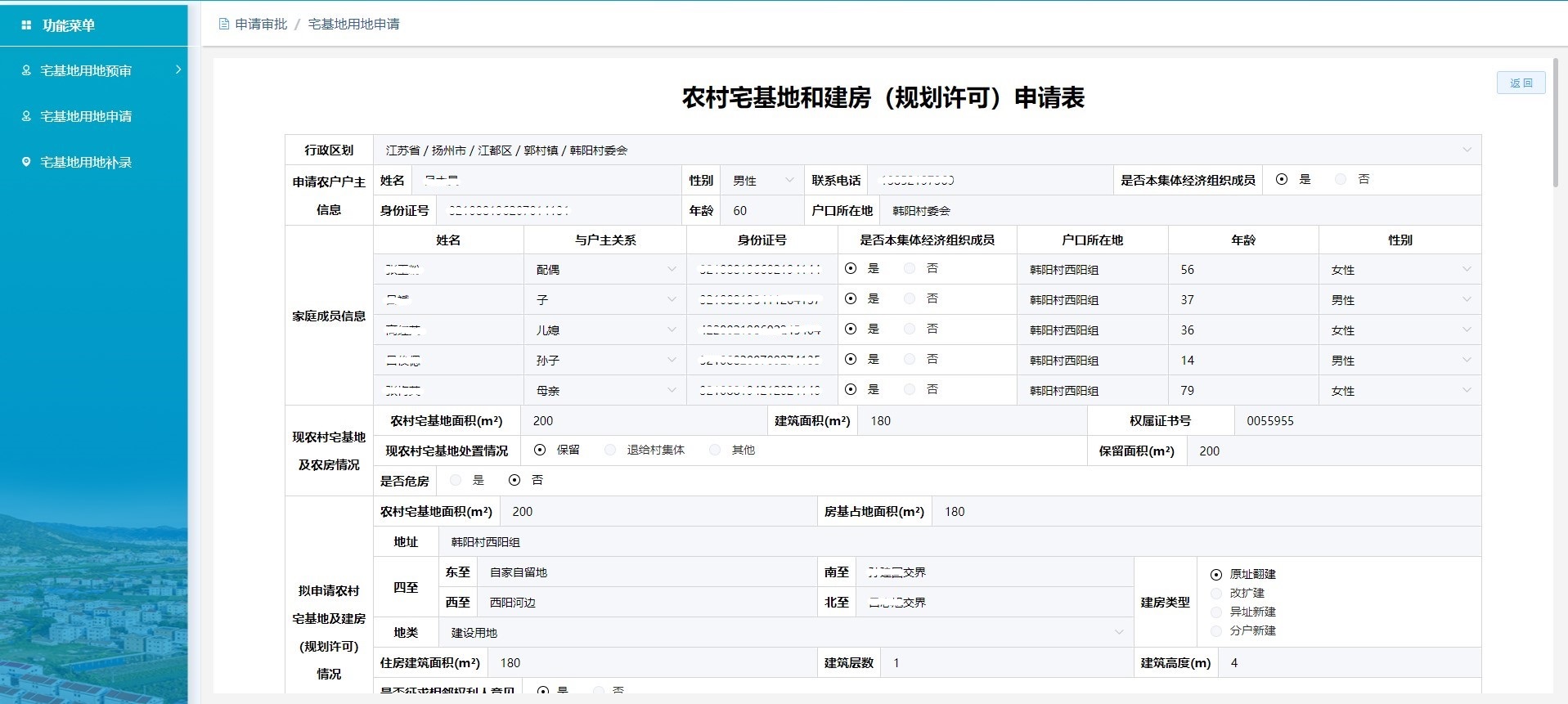Click the 申请审批 breadcrumb link
This screenshot has width=1568, height=704.
(261, 25)
